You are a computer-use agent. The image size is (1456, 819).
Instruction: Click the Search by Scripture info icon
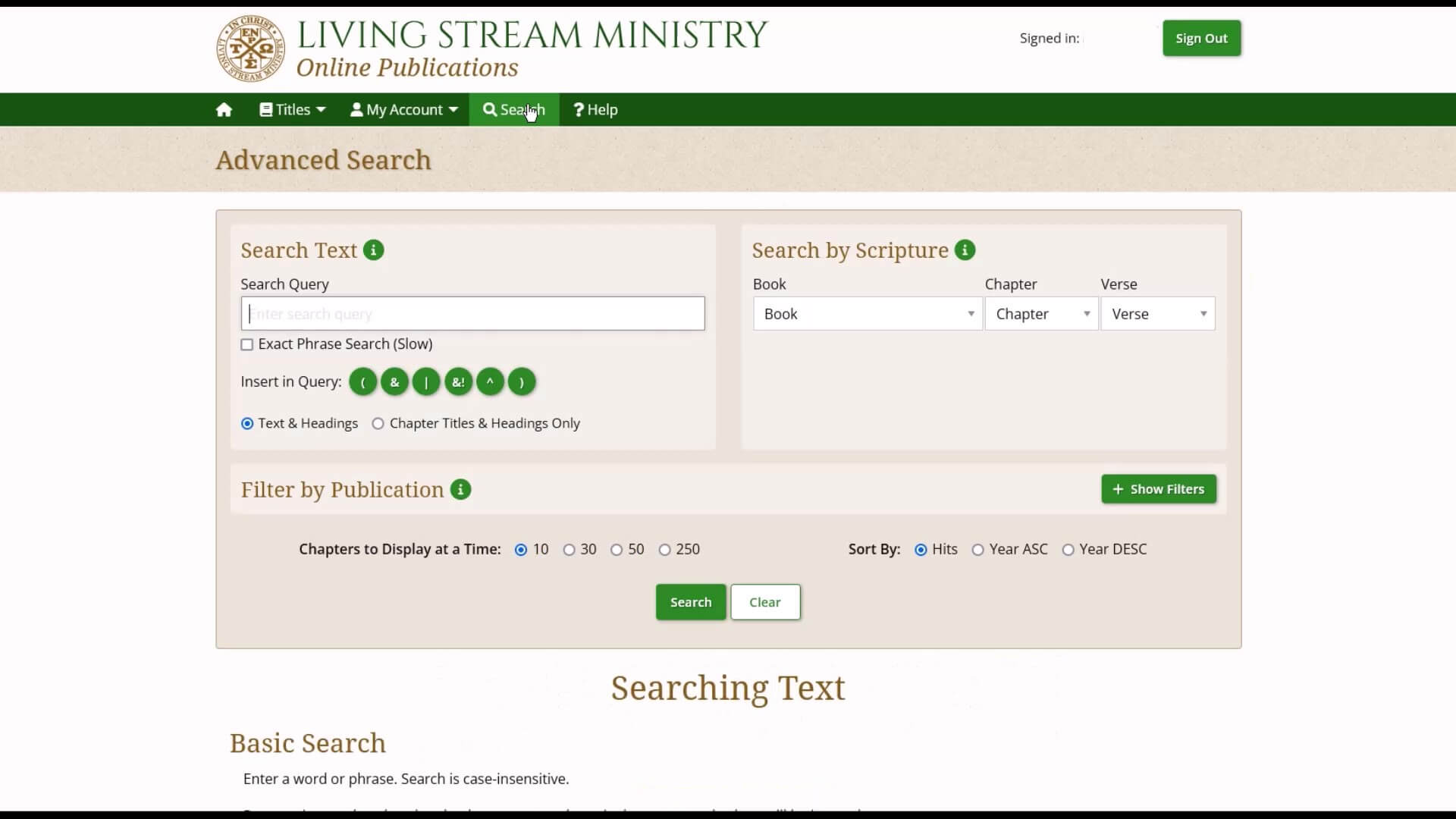(x=965, y=250)
